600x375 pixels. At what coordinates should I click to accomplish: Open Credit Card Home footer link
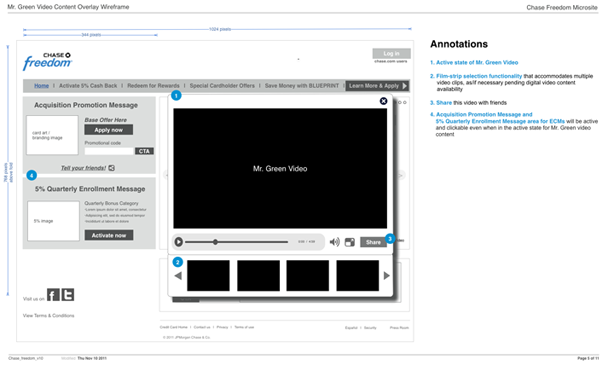tap(173, 327)
